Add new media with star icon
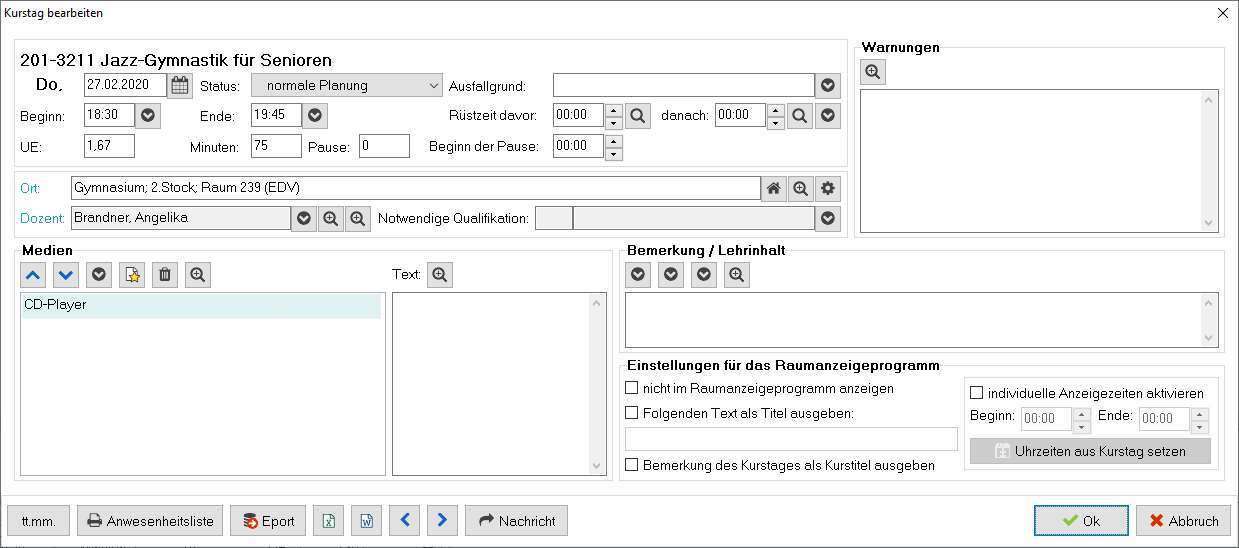The height and width of the screenshot is (548, 1239). 132,275
